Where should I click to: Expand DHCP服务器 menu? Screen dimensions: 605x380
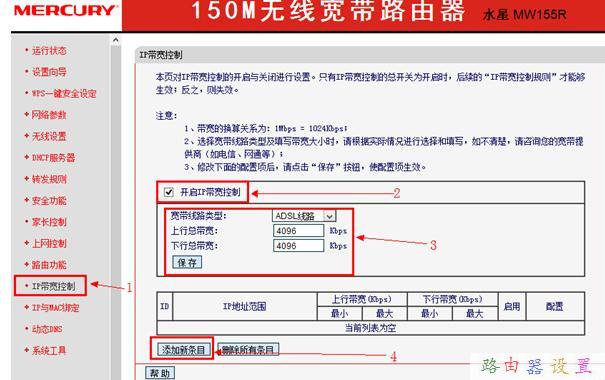[53, 157]
